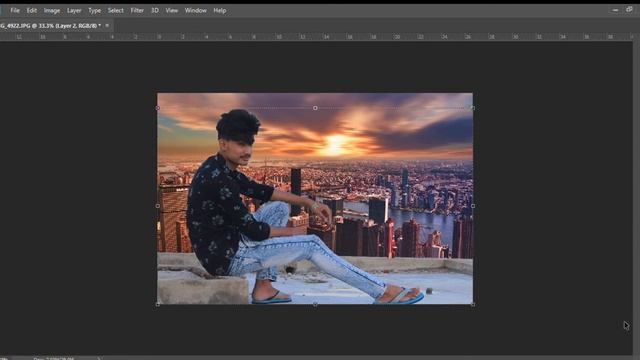Restore down the Photoshop window
This screenshot has height=360, width=640.
point(629,9)
